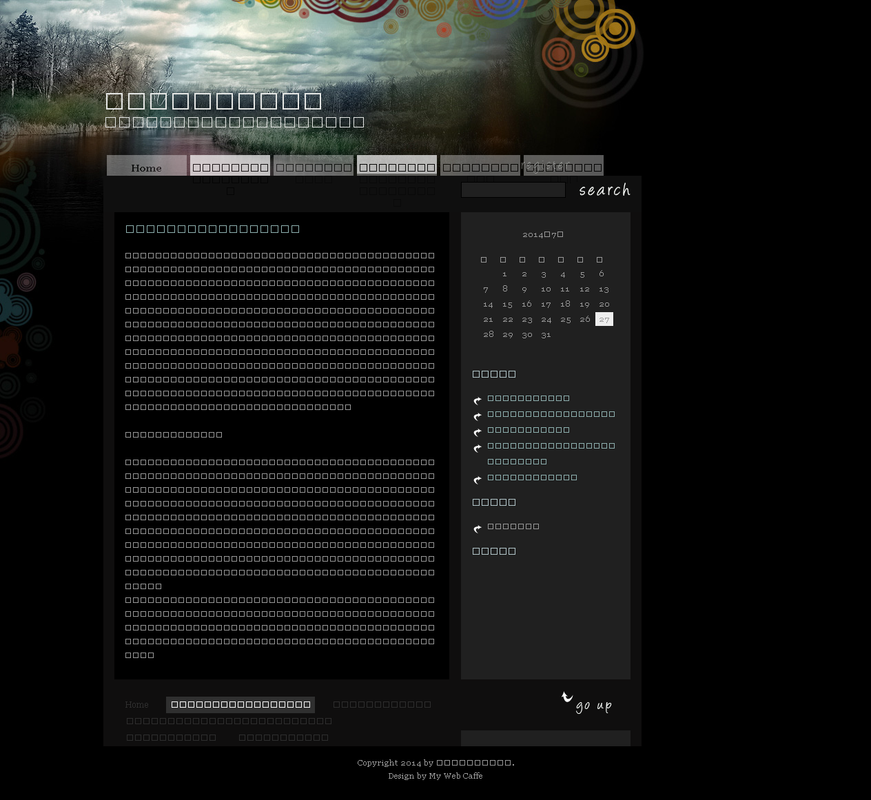Pick calendar day 22
The image size is (871, 800).
(x=508, y=319)
